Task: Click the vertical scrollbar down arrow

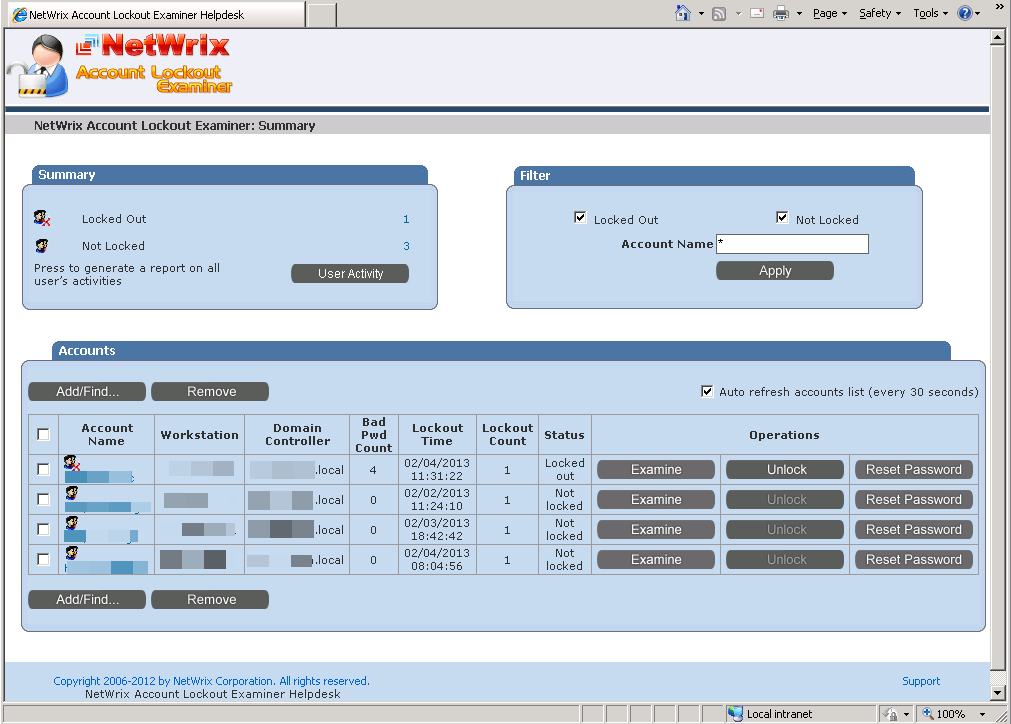Action: click(x=997, y=694)
